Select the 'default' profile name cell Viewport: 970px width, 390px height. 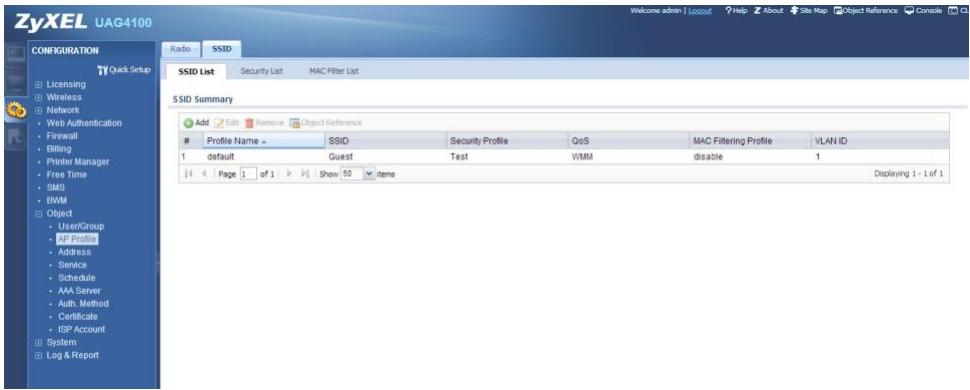pyautogui.click(x=264, y=157)
